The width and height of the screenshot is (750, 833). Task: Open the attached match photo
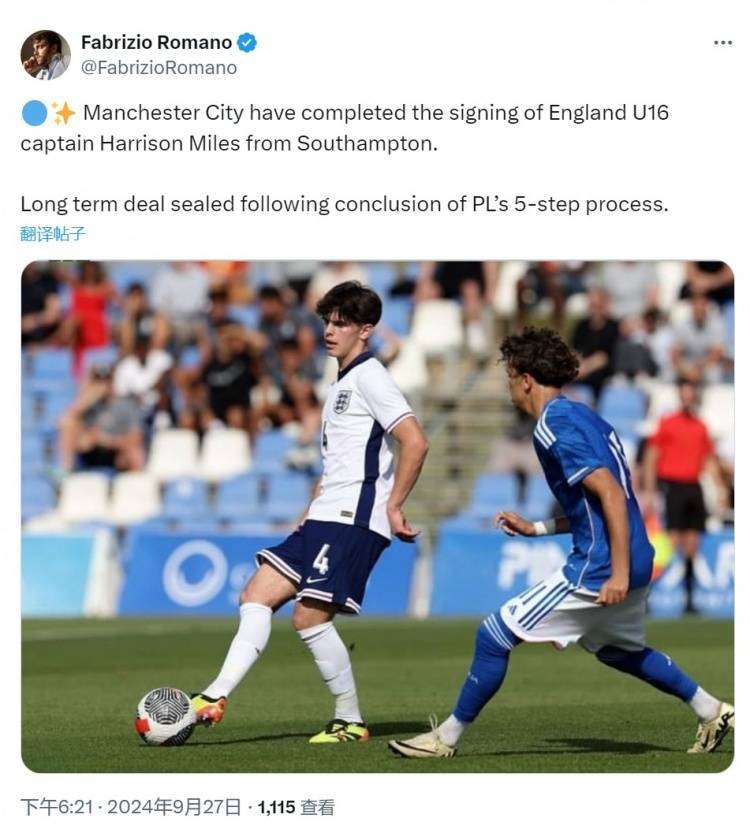pyautogui.click(x=377, y=516)
